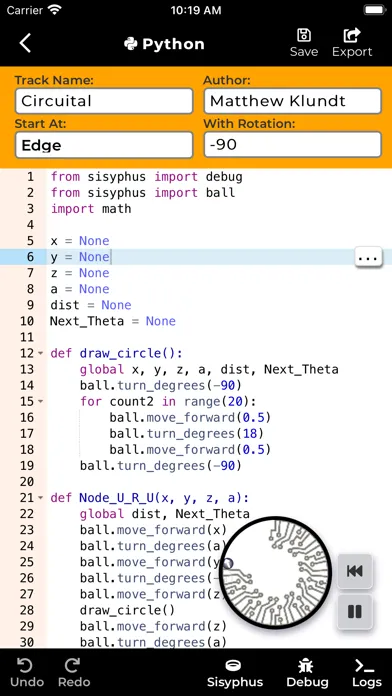
Task: Edit the Author field Matthew Klundt
Action: tap(293, 101)
